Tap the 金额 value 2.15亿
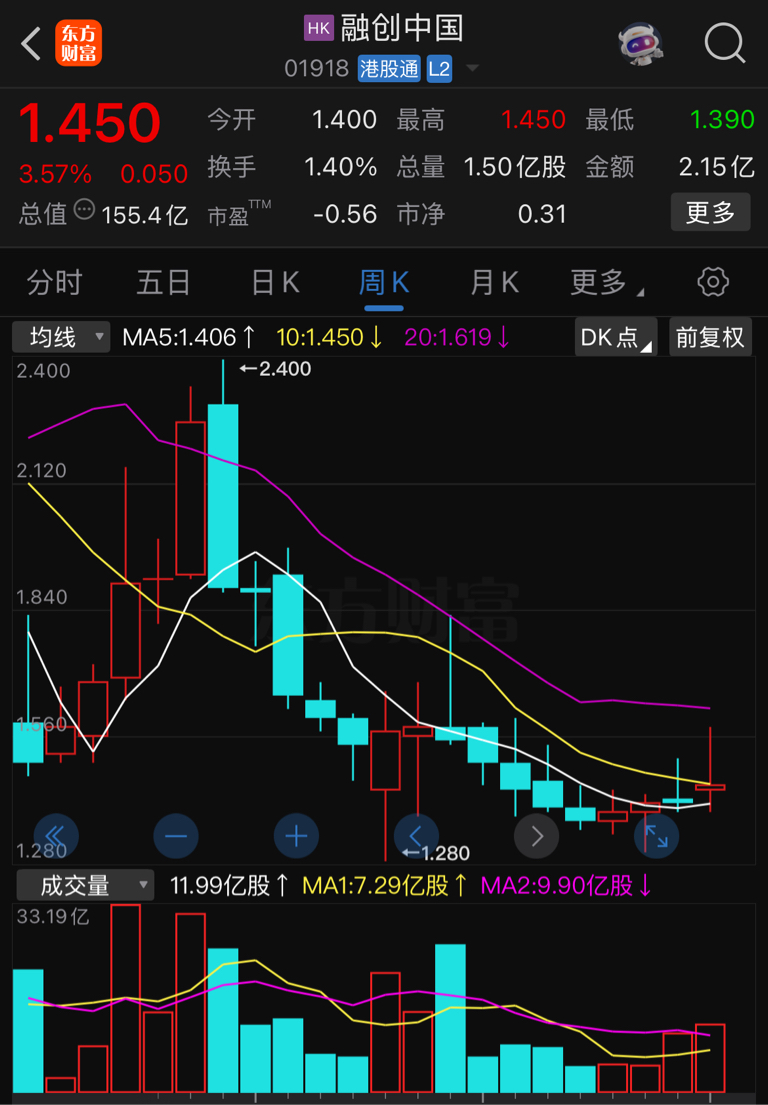This screenshot has height=1105, width=768. tap(717, 167)
